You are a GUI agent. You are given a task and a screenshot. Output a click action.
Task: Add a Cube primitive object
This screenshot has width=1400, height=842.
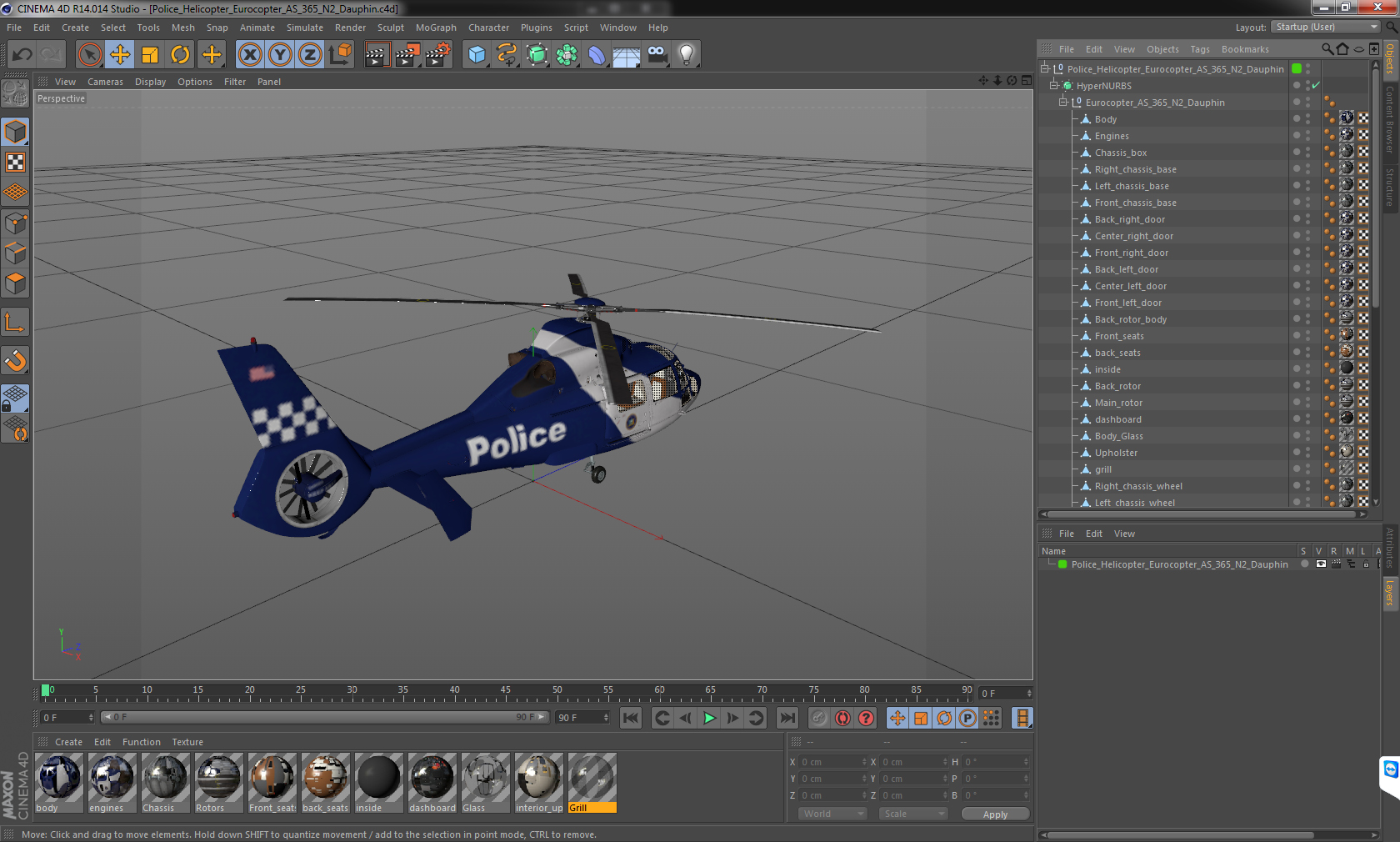tap(477, 55)
